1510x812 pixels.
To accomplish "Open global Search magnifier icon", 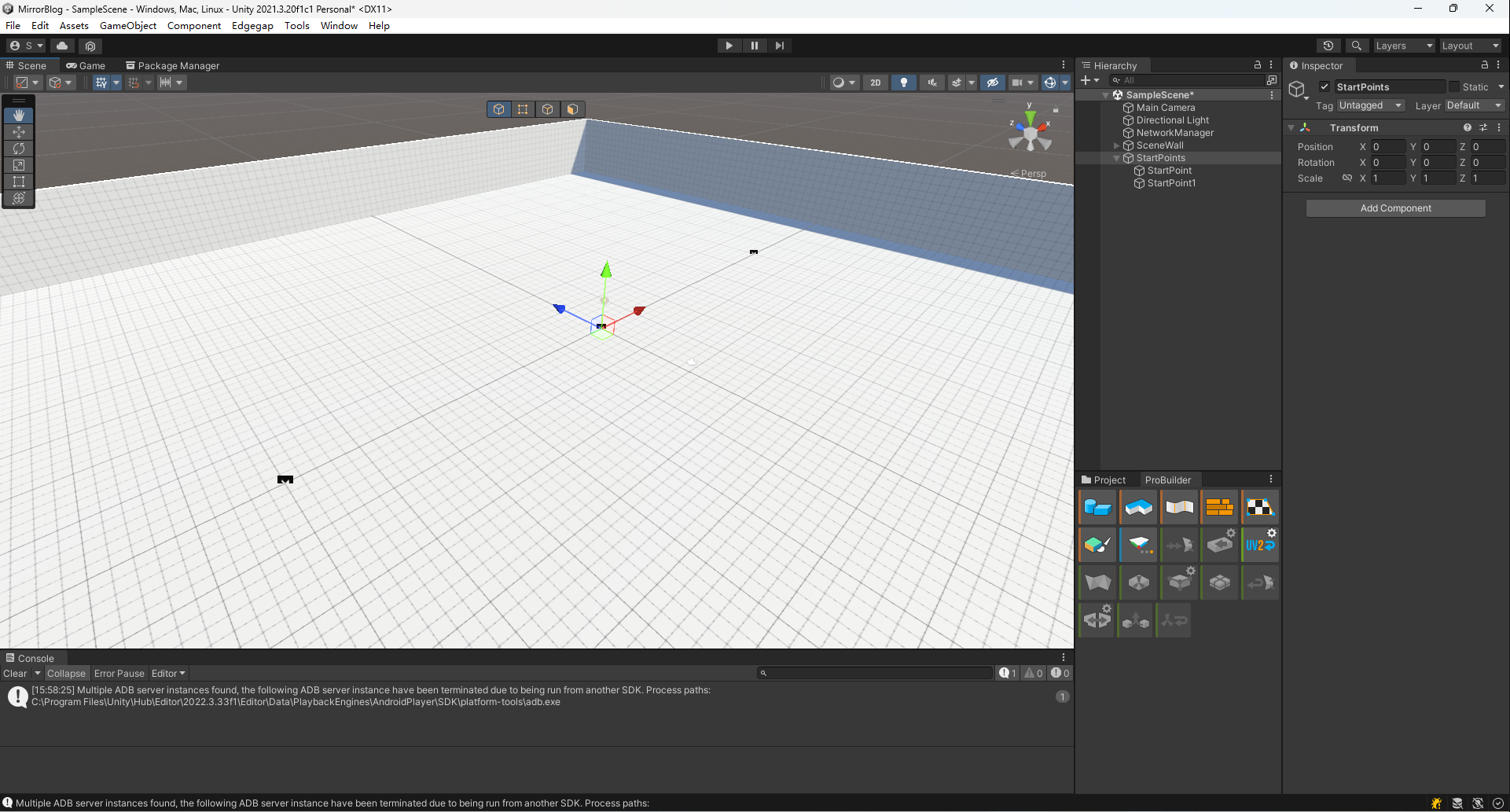I will [1357, 46].
